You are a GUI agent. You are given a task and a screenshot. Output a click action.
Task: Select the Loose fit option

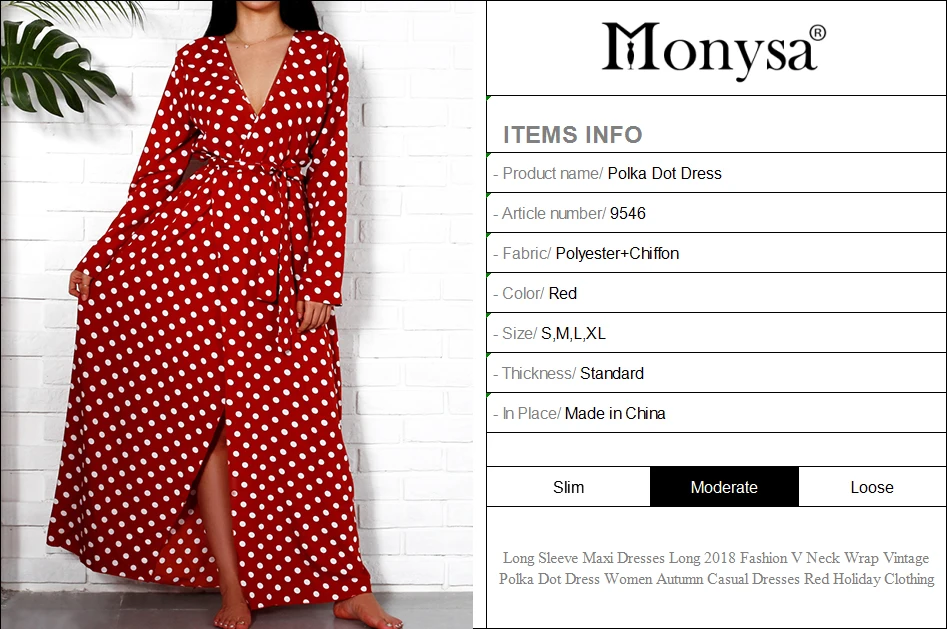(x=872, y=487)
